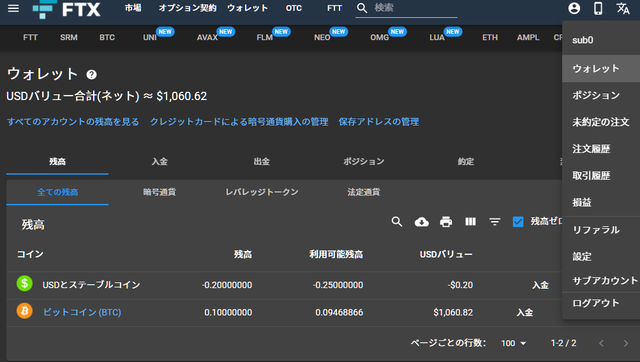Click the help question mark beside ウォレット

click(91, 74)
